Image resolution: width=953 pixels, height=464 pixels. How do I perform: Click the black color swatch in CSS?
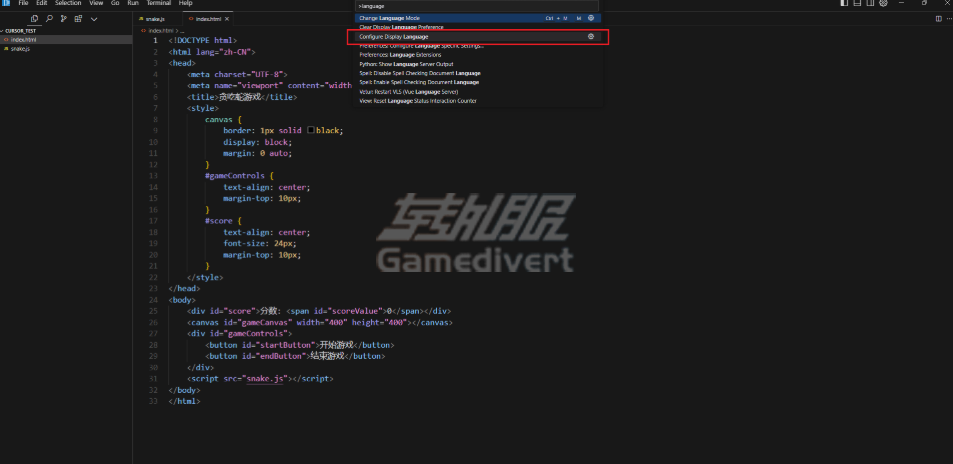[312, 131]
